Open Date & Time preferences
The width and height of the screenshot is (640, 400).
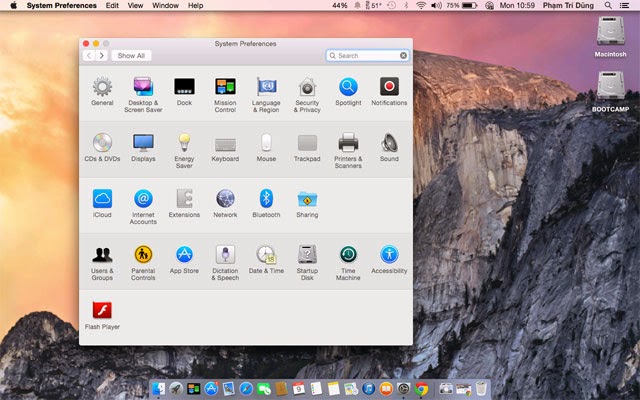[x=266, y=259]
